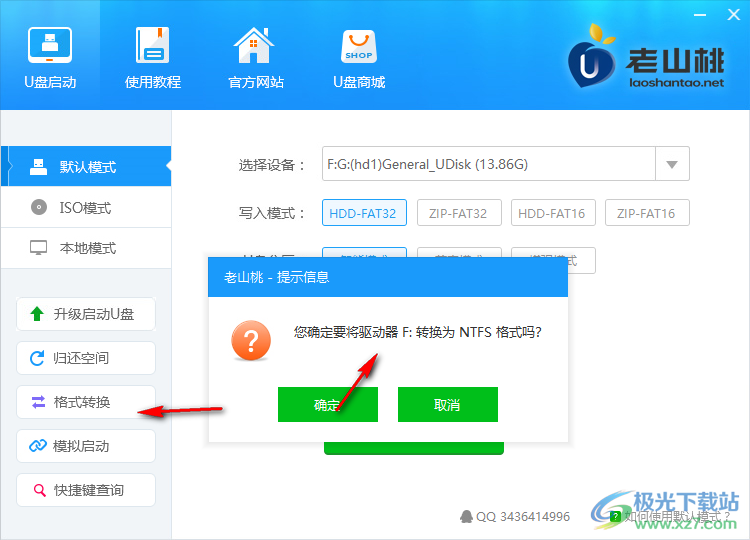This screenshot has height=540, width=750.
Task: Click the book icon above 使用教程
Action: pos(153,44)
